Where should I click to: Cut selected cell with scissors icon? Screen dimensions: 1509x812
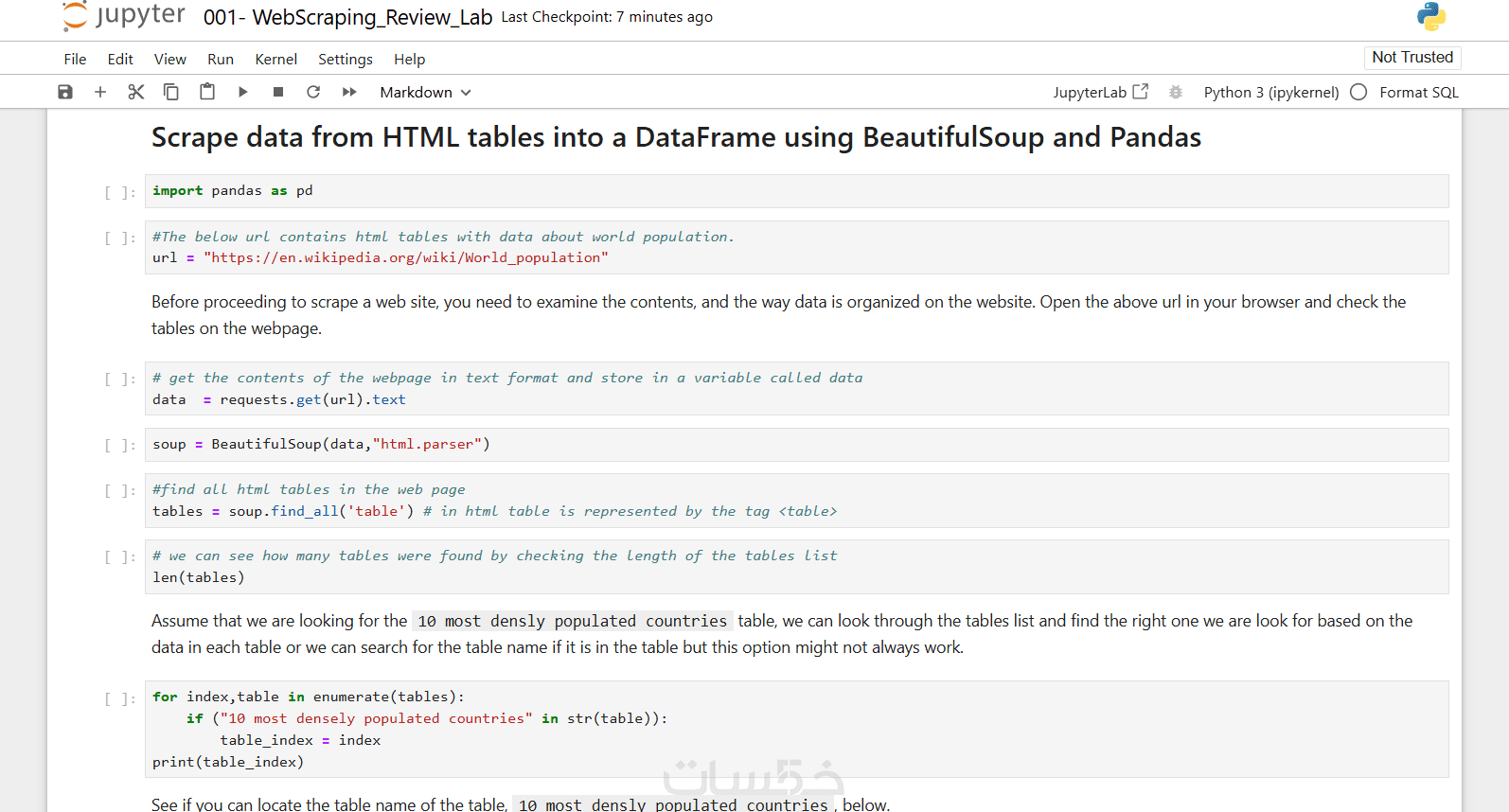(x=135, y=92)
